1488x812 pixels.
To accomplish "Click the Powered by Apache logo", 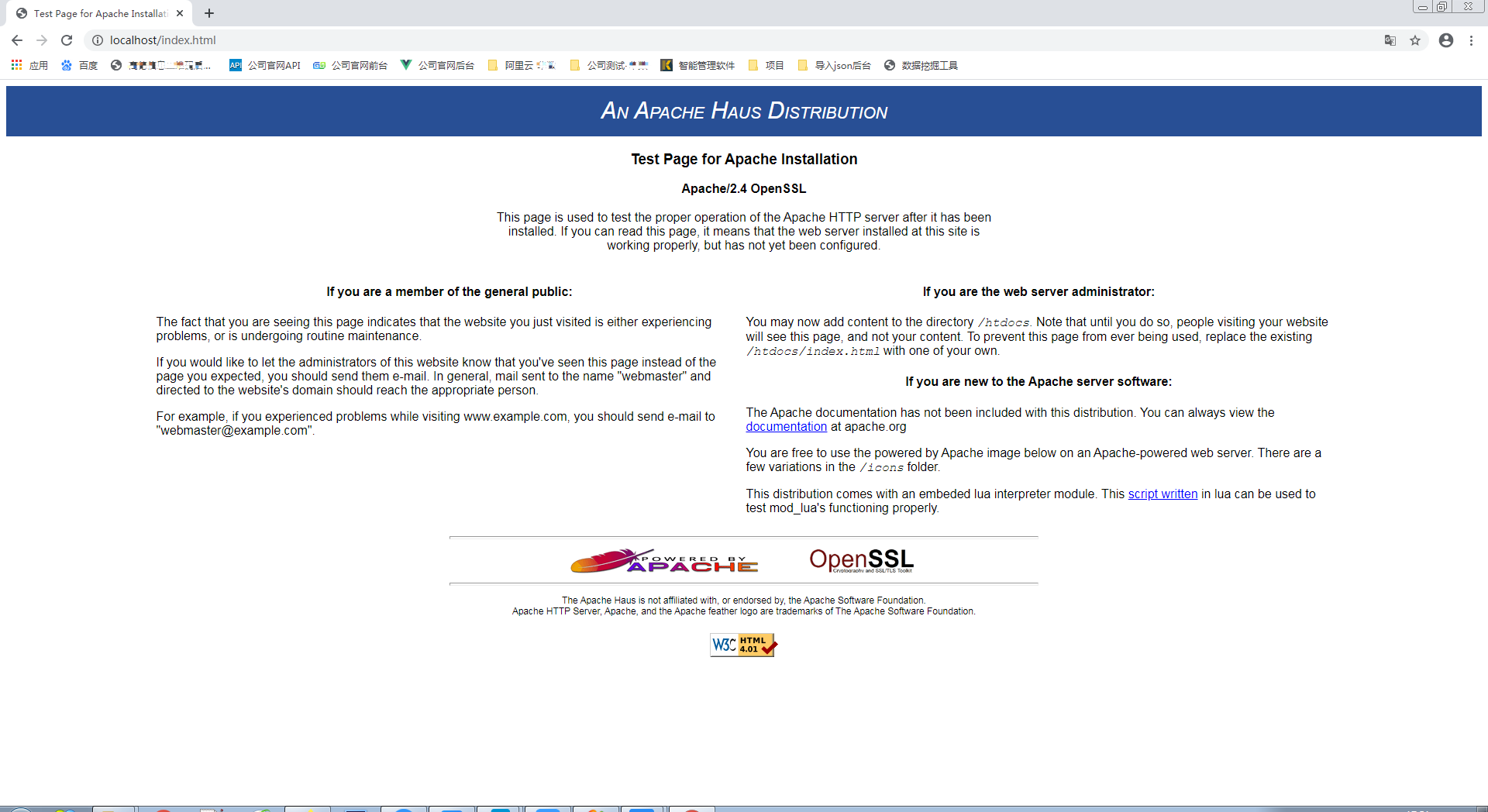I will pyautogui.click(x=664, y=561).
